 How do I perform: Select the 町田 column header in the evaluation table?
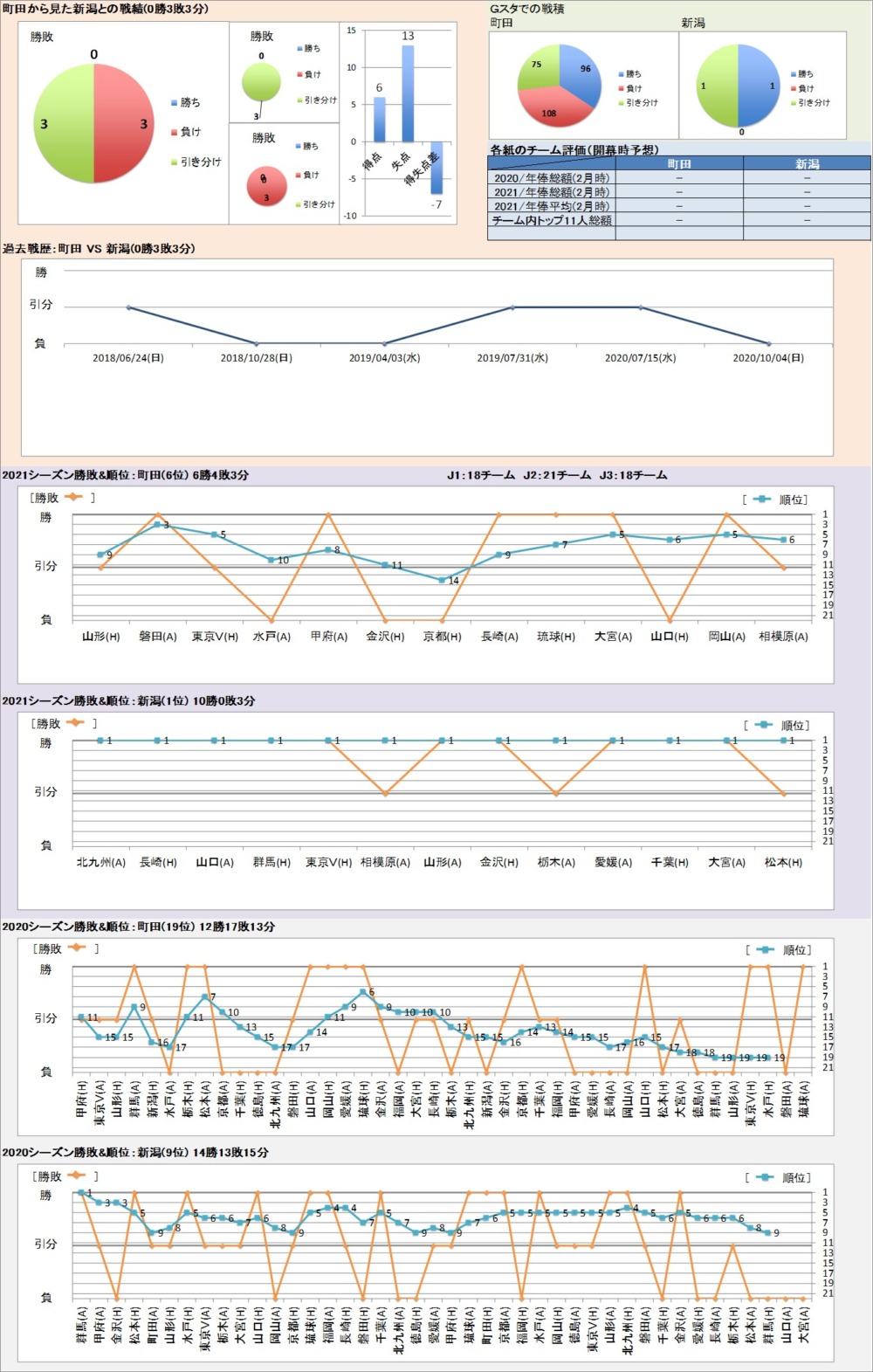pos(678,164)
